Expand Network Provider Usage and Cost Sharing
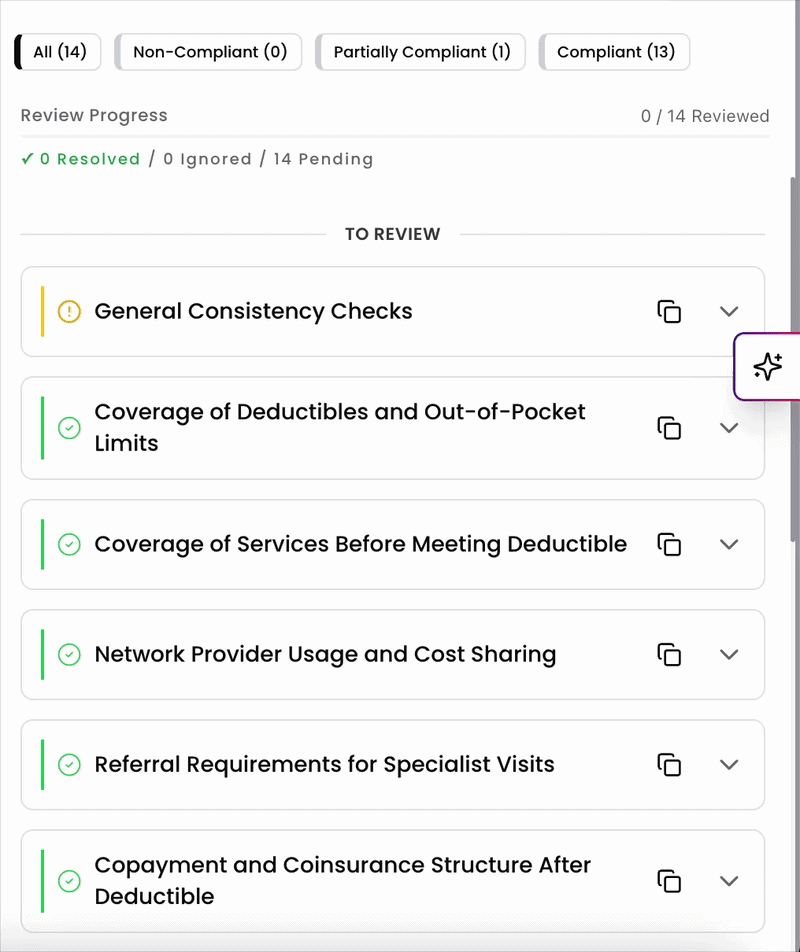 click(x=729, y=654)
